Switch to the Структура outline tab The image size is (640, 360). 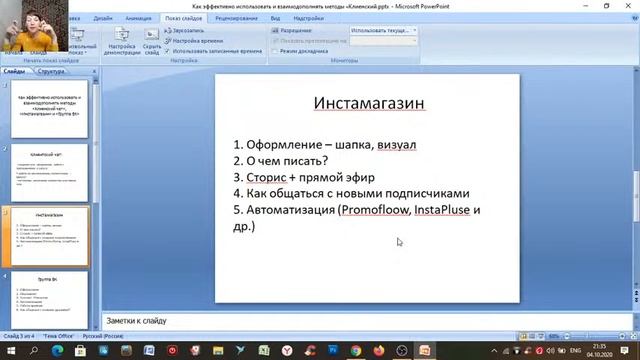(51, 71)
